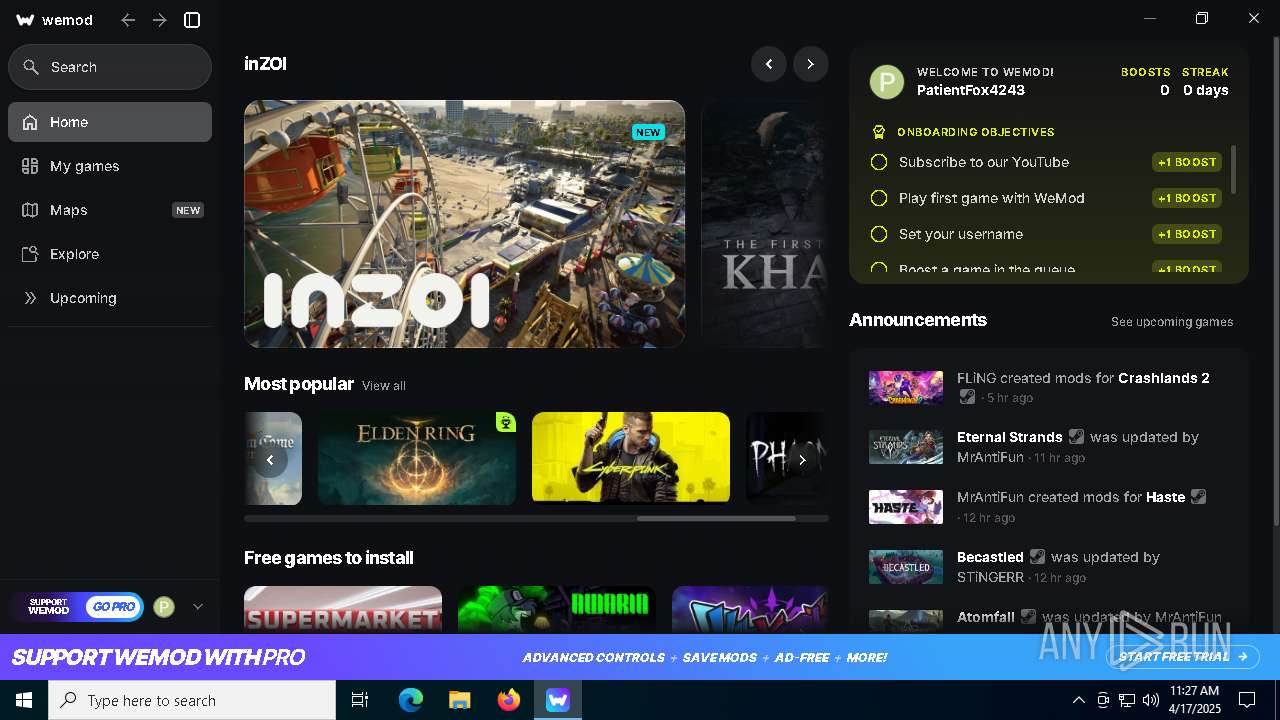Click the volume tray icon
Viewport: 1280px width, 720px height.
pos(1150,700)
